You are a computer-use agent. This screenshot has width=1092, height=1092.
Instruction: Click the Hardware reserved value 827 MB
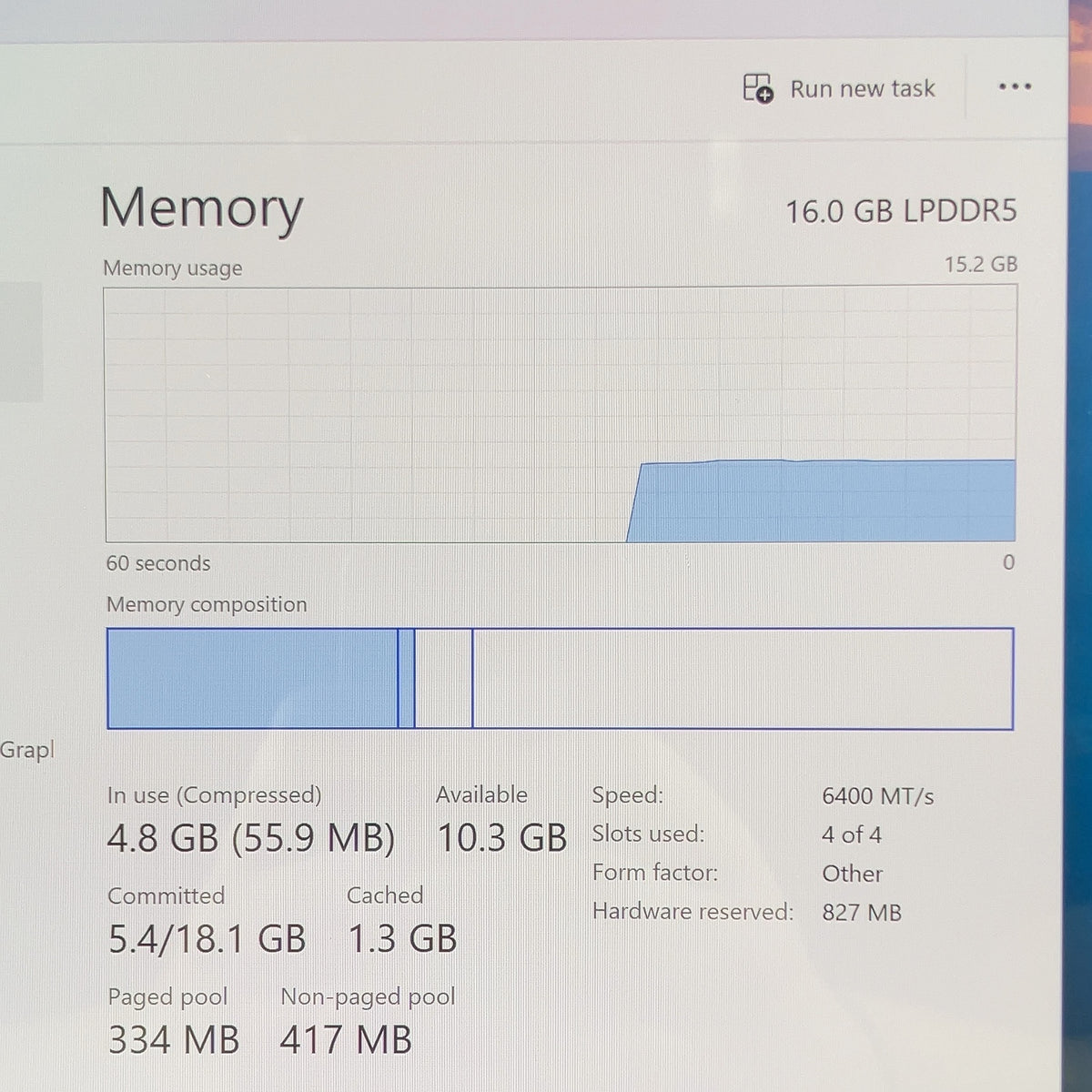coord(862,912)
